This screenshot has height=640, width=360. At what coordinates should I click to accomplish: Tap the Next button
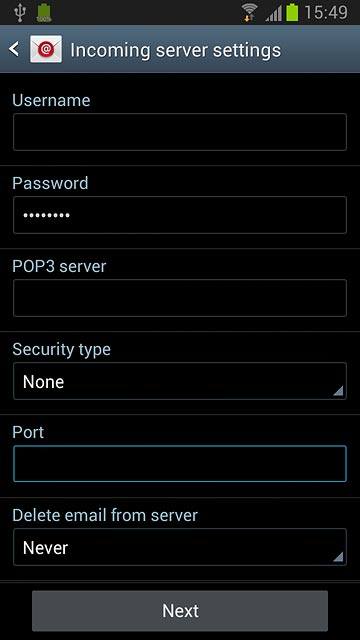point(180,611)
